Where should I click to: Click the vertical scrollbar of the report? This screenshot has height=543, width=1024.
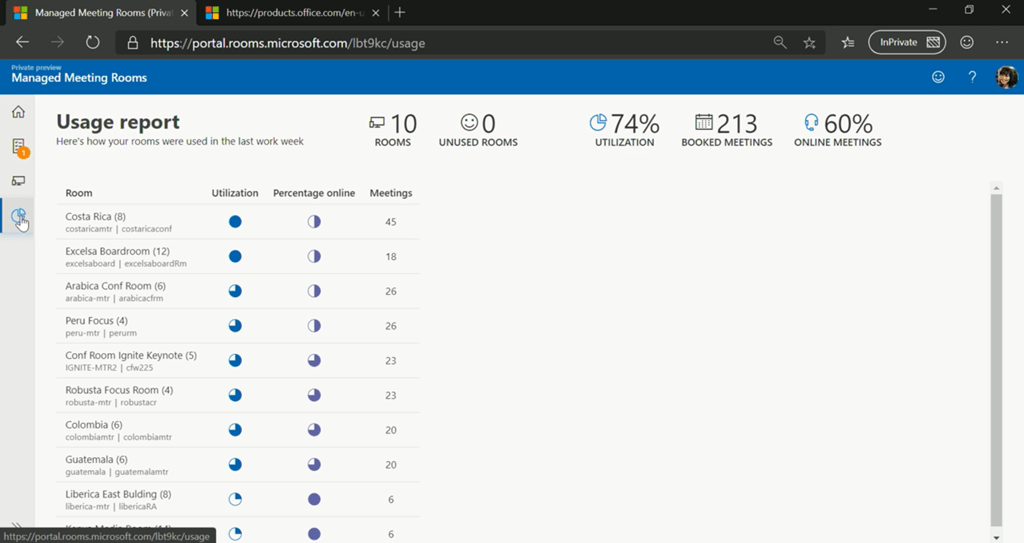995,360
